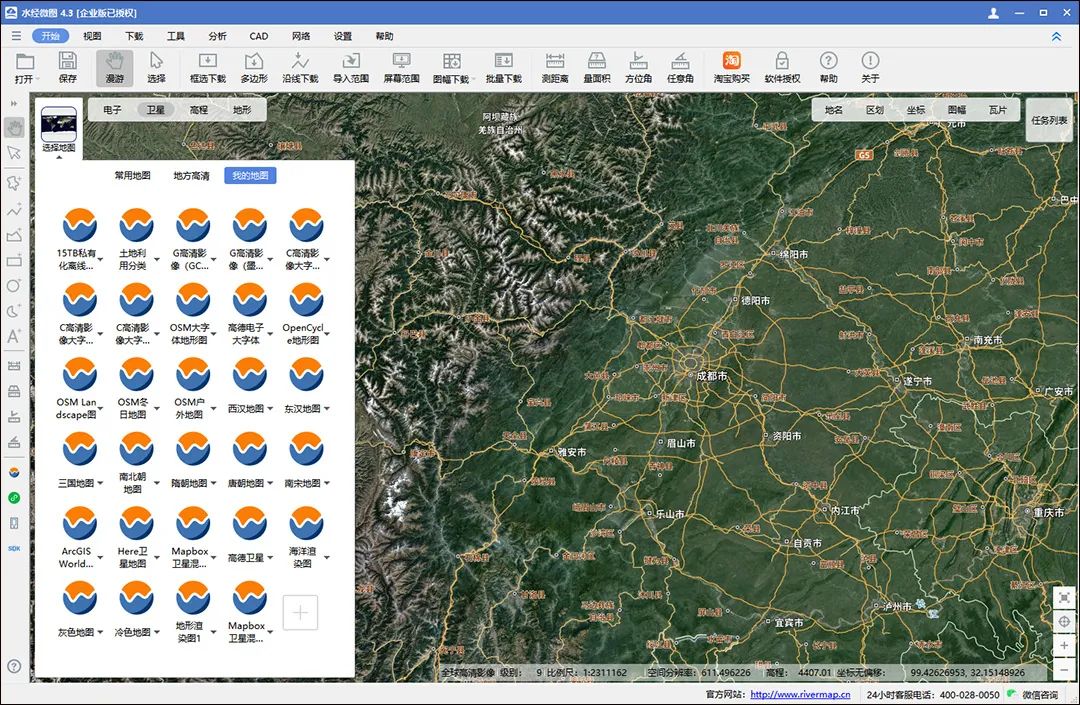The image size is (1080, 705).
Task: Toggle the 地名 place names overlay
Action: 833,109
